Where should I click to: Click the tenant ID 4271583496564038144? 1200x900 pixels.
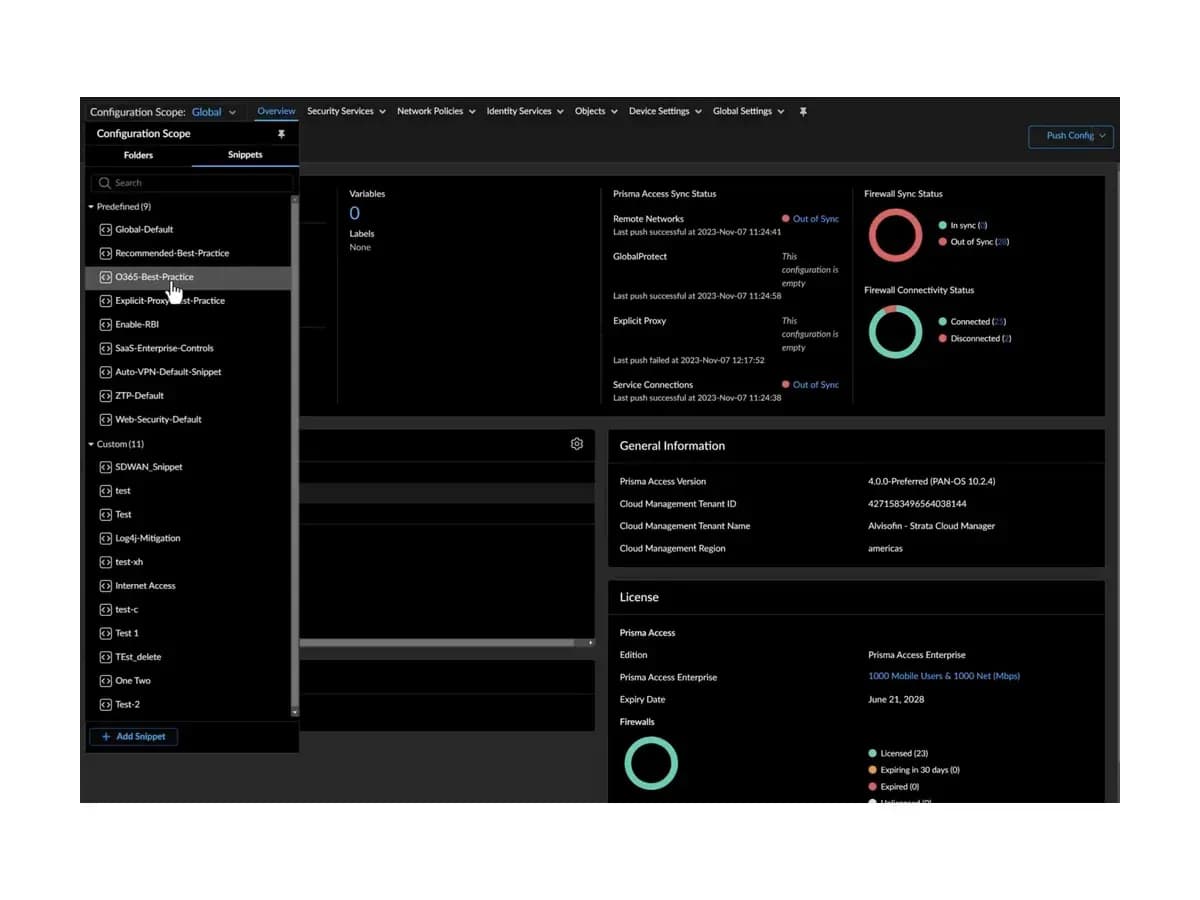[917, 504]
